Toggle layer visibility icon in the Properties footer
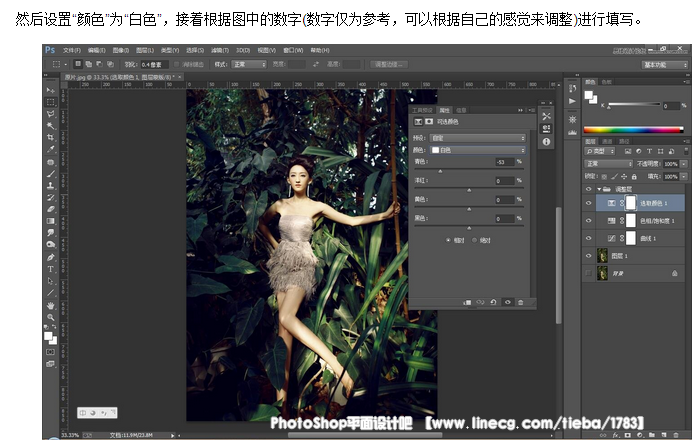This screenshot has width=694, height=440. click(x=508, y=302)
